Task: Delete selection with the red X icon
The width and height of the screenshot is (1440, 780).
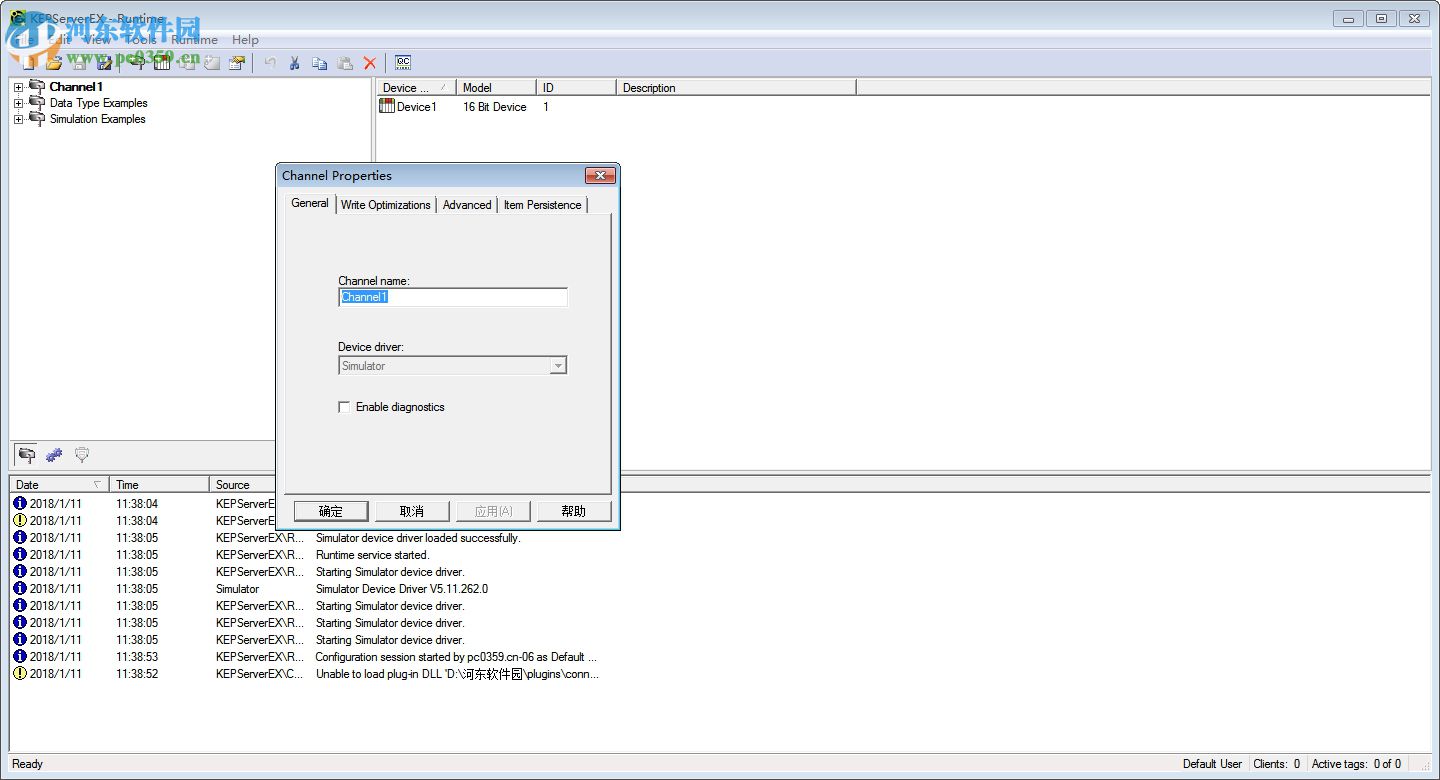Action: click(x=370, y=63)
